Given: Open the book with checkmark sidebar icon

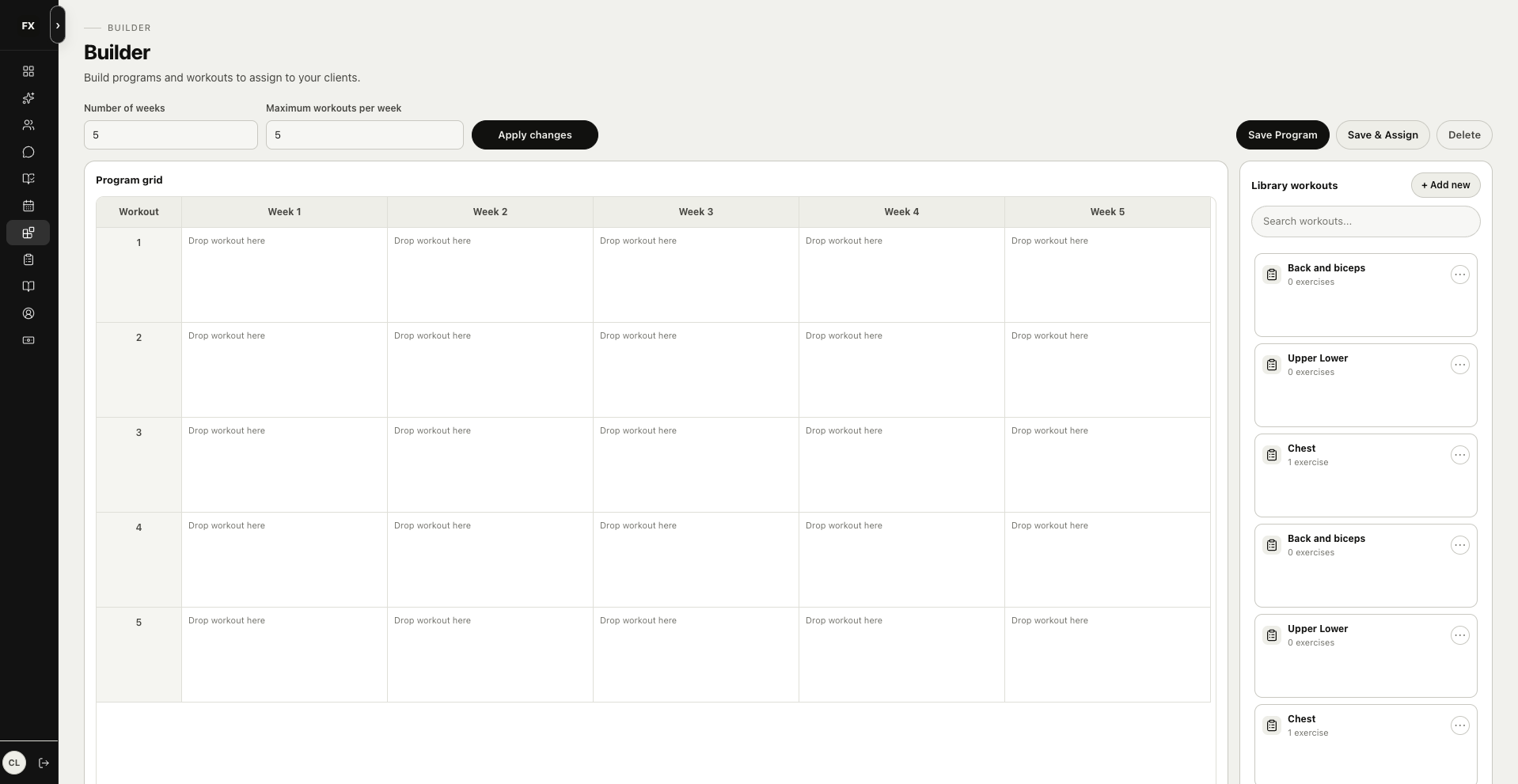Looking at the screenshot, I should click(28, 179).
